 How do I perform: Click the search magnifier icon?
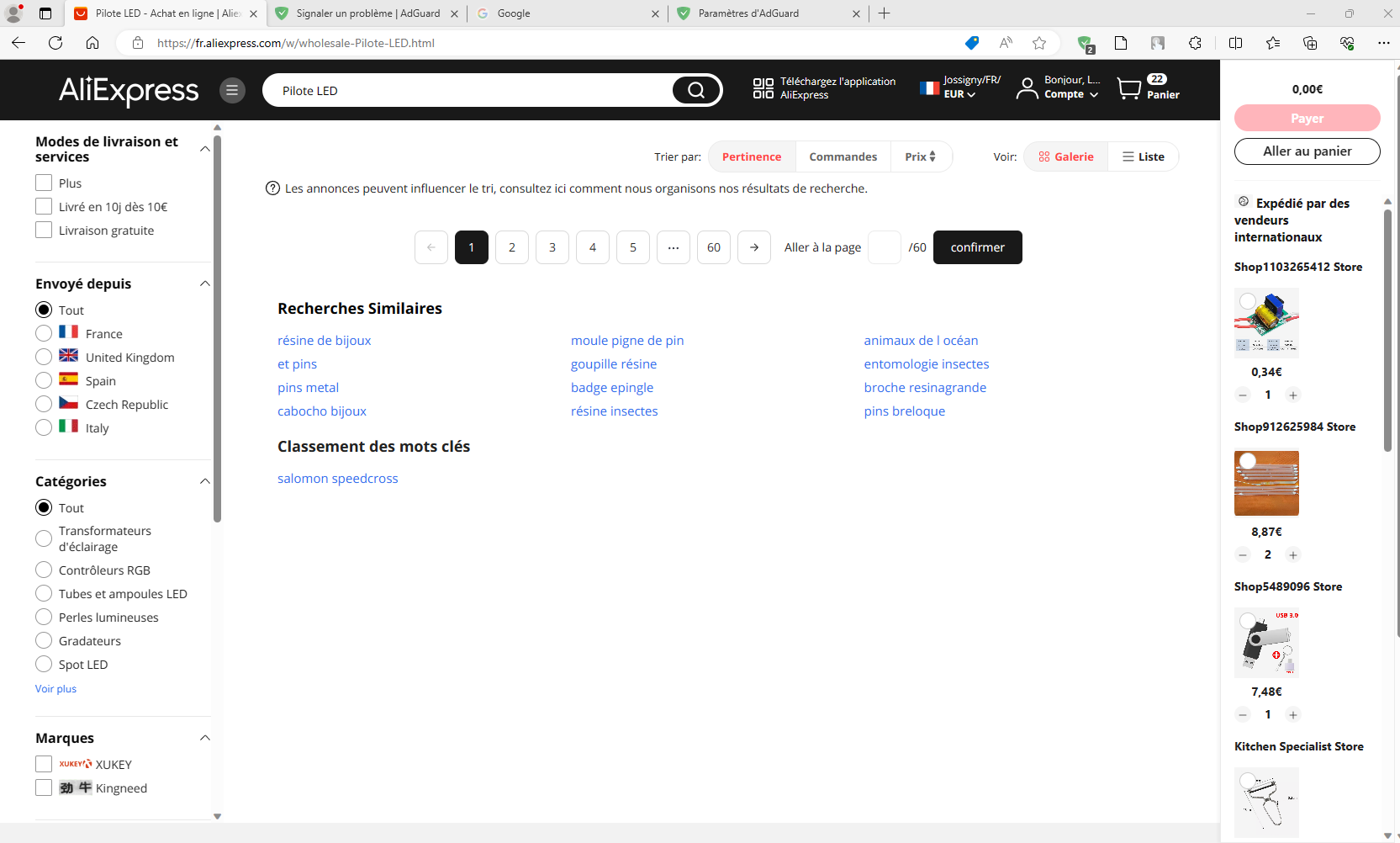coord(695,90)
